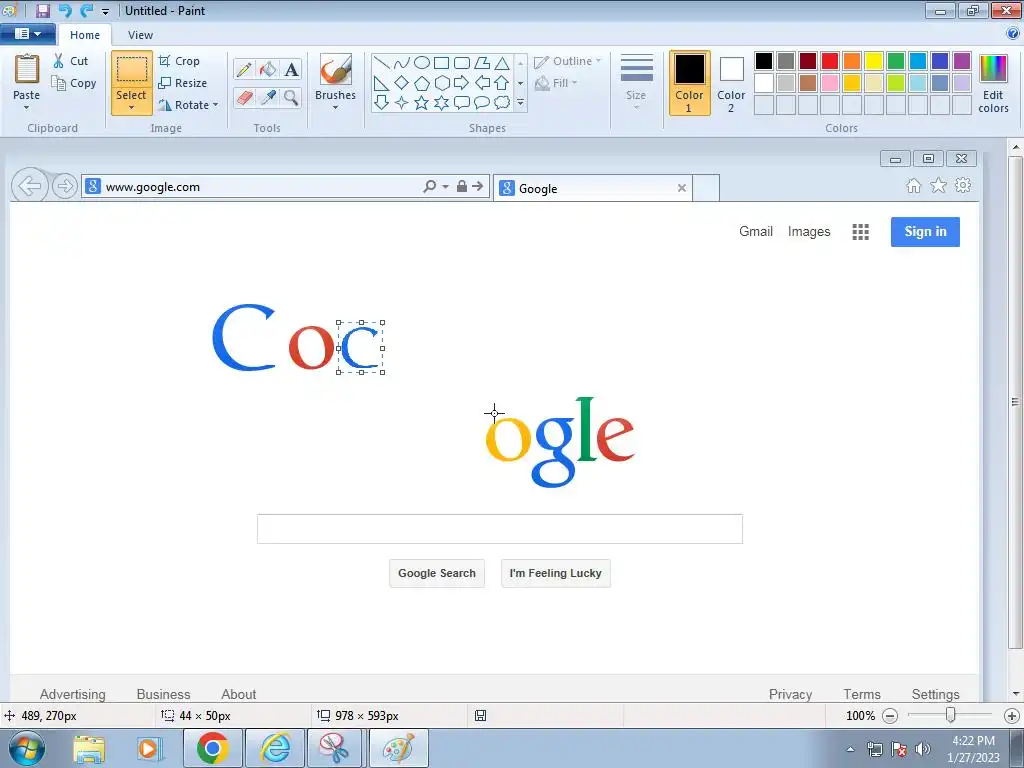
Task: Click the Brushes tool icon
Action: 336,69
